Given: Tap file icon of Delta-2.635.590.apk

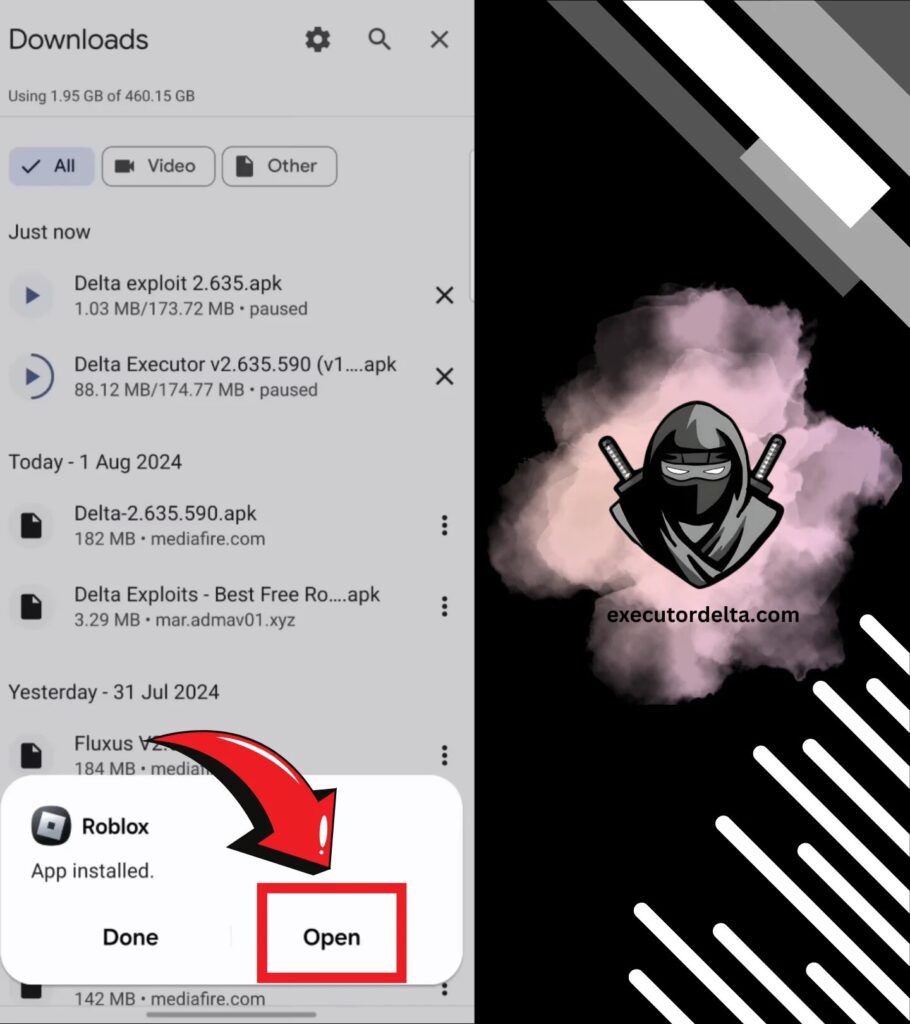Looking at the screenshot, I should [31, 525].
